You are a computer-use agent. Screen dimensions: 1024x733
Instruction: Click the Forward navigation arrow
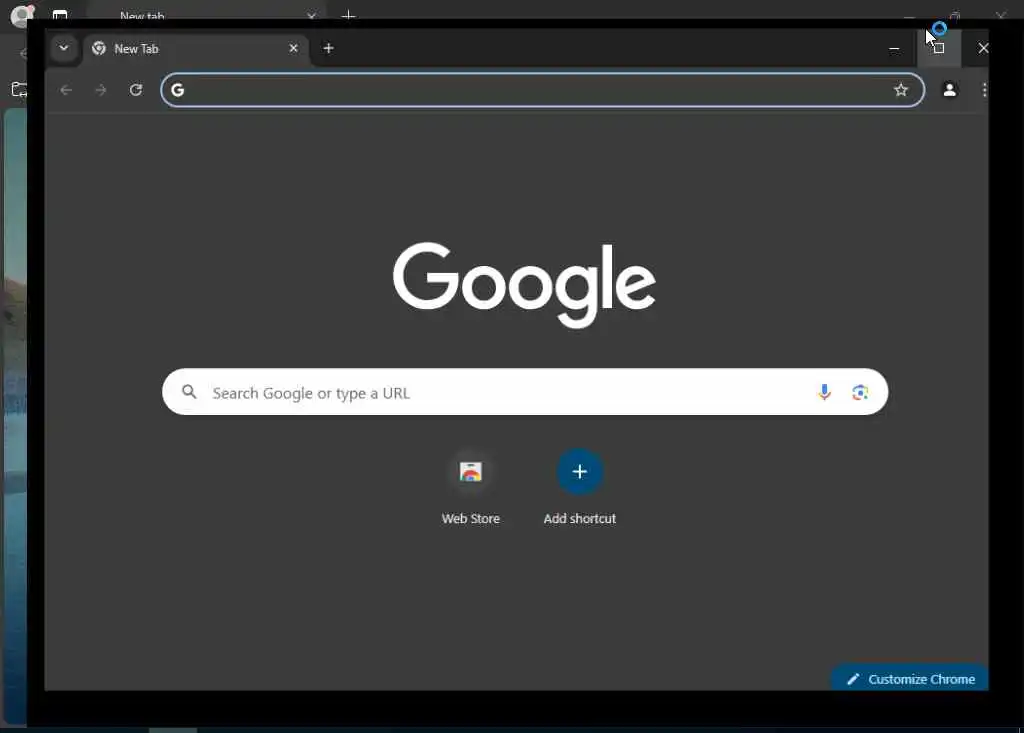101,90
